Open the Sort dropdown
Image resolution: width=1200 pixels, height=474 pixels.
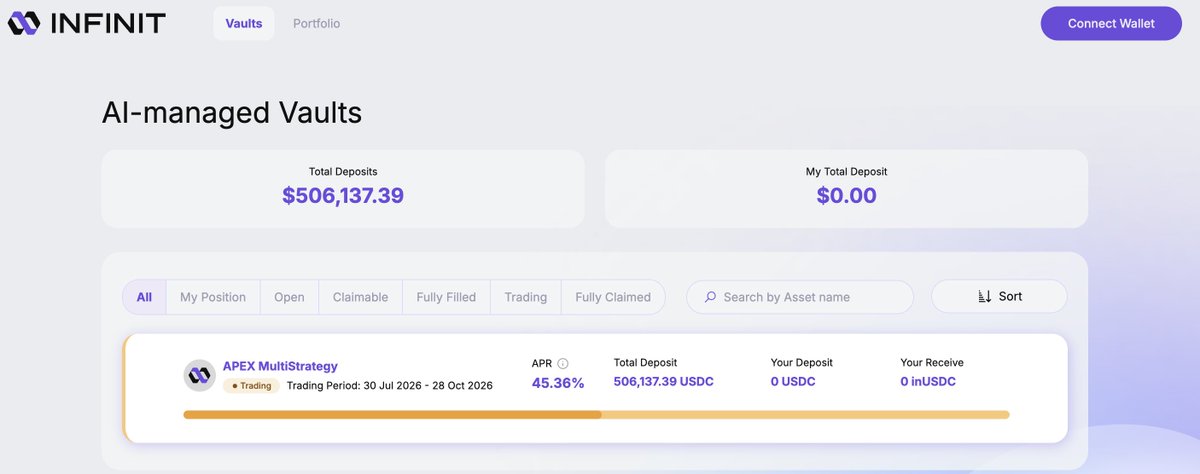[x=999, y=297]
